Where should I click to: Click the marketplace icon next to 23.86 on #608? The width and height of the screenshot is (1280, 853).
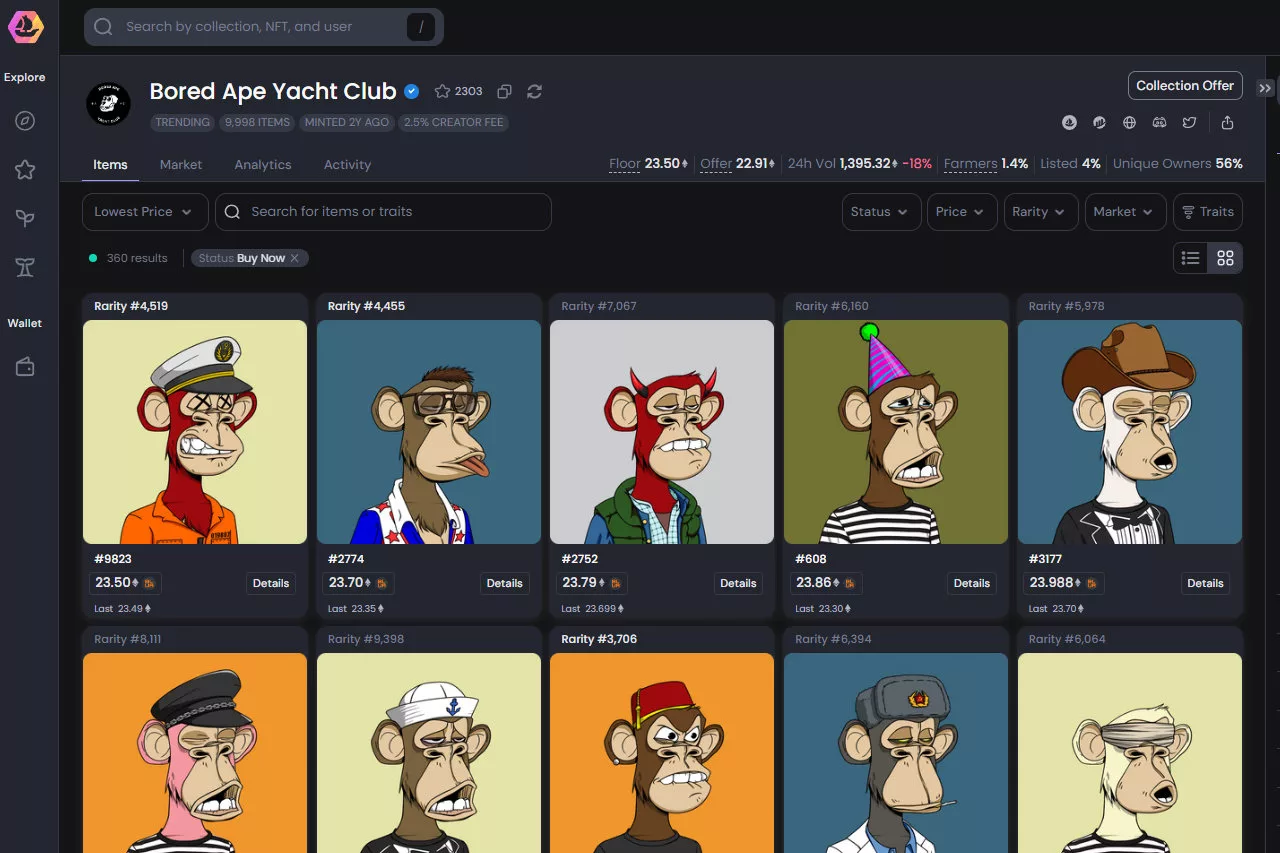point(850,583)
